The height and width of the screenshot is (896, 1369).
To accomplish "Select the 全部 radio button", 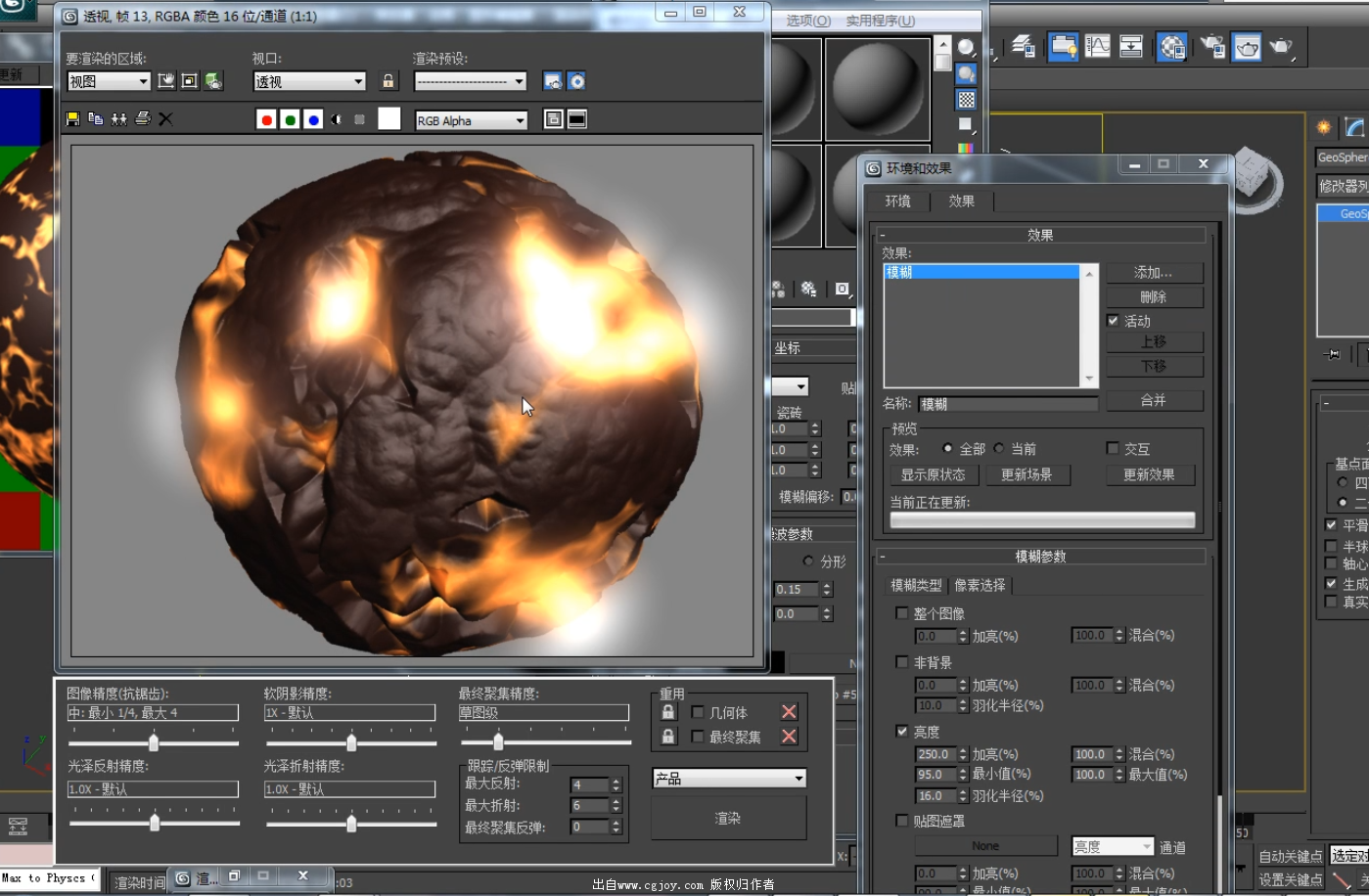I will [x=947, y=448].
